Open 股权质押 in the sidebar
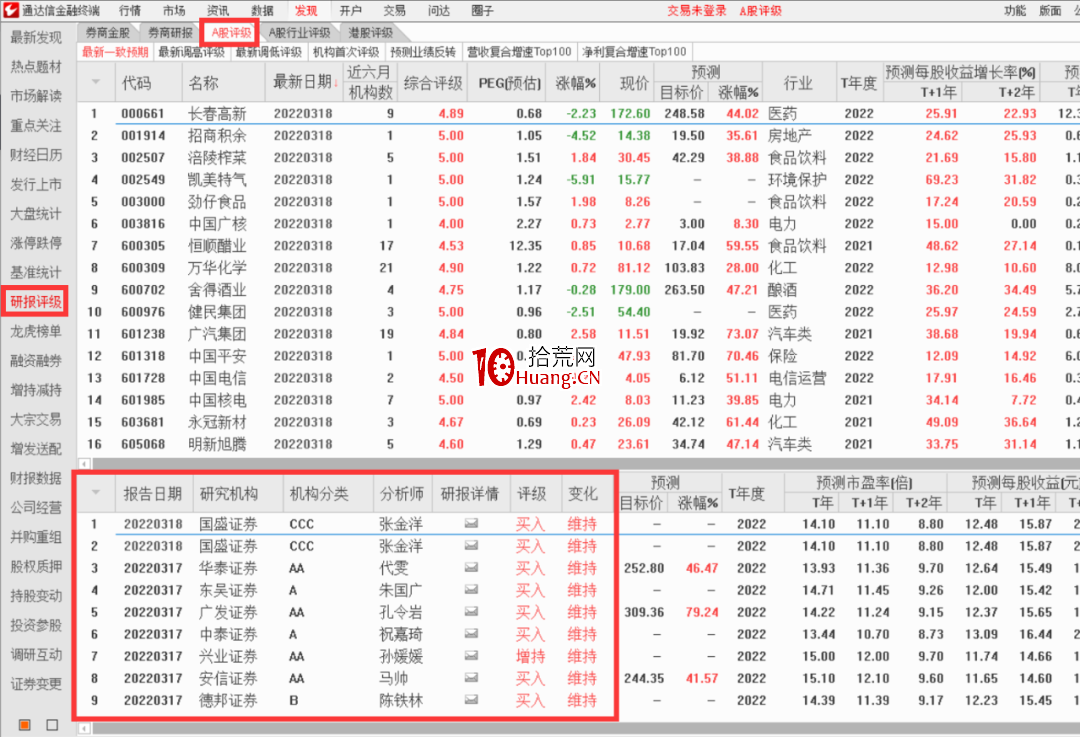 coord(36,566)
